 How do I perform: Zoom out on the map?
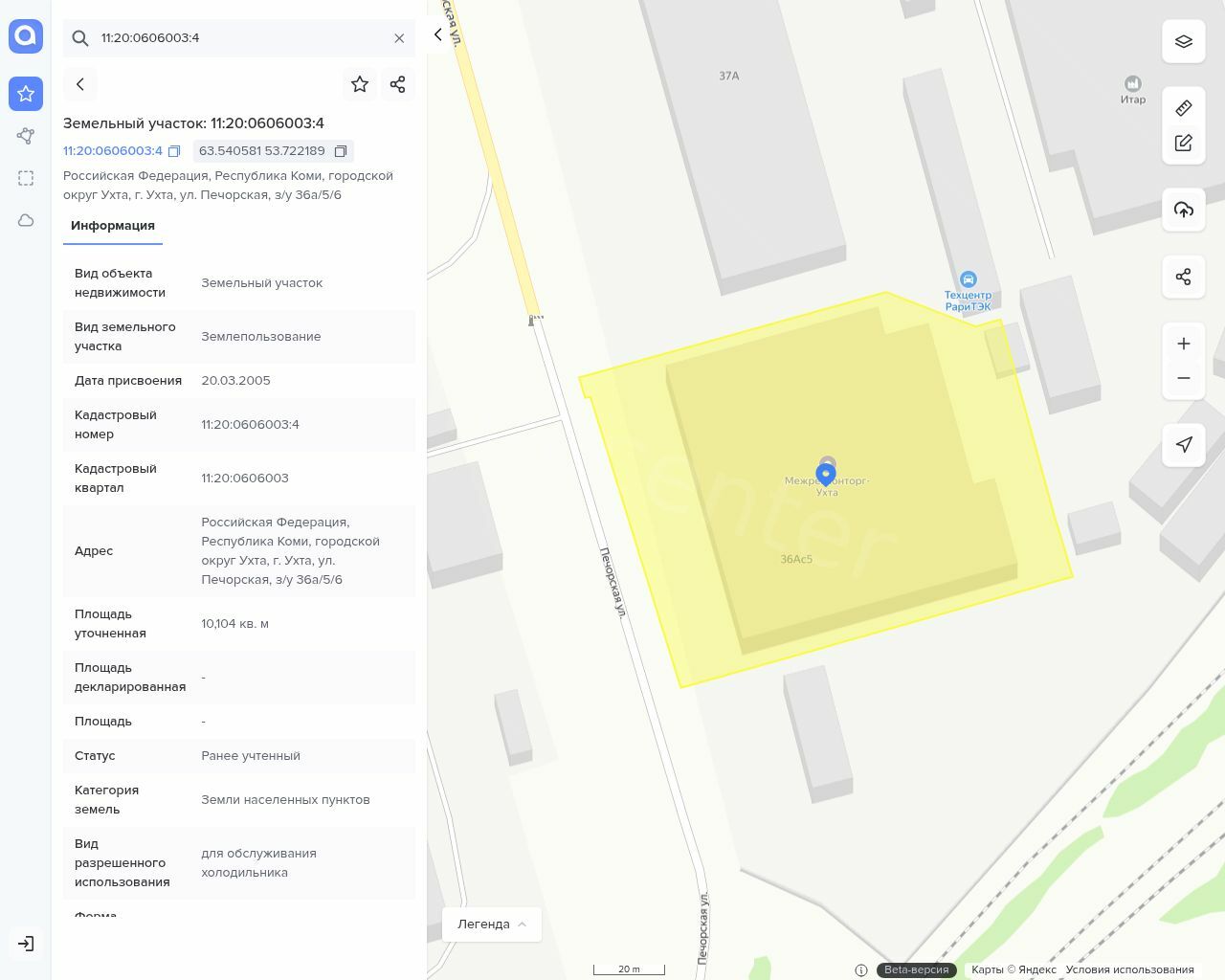[x=1183, y=378]
